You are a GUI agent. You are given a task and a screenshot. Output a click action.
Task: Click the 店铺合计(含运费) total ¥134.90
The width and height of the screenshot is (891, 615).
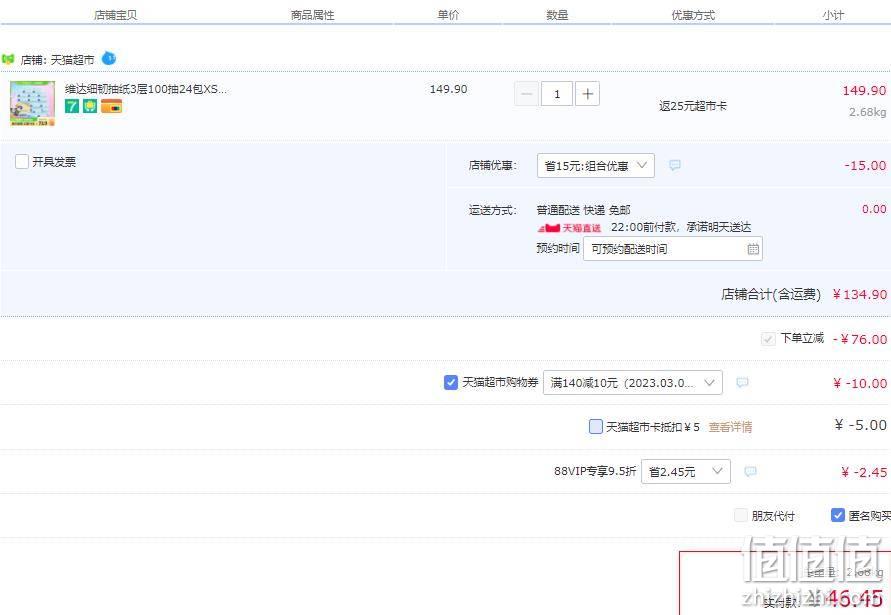click(x=860, y=294)
